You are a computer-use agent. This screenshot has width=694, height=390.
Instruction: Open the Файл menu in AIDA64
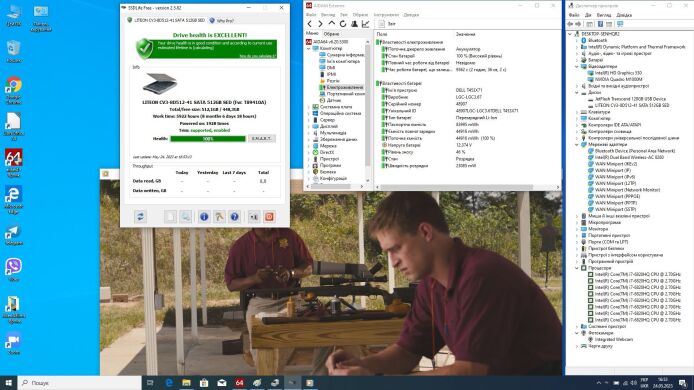pyautogui.click(x=311, y=15)
